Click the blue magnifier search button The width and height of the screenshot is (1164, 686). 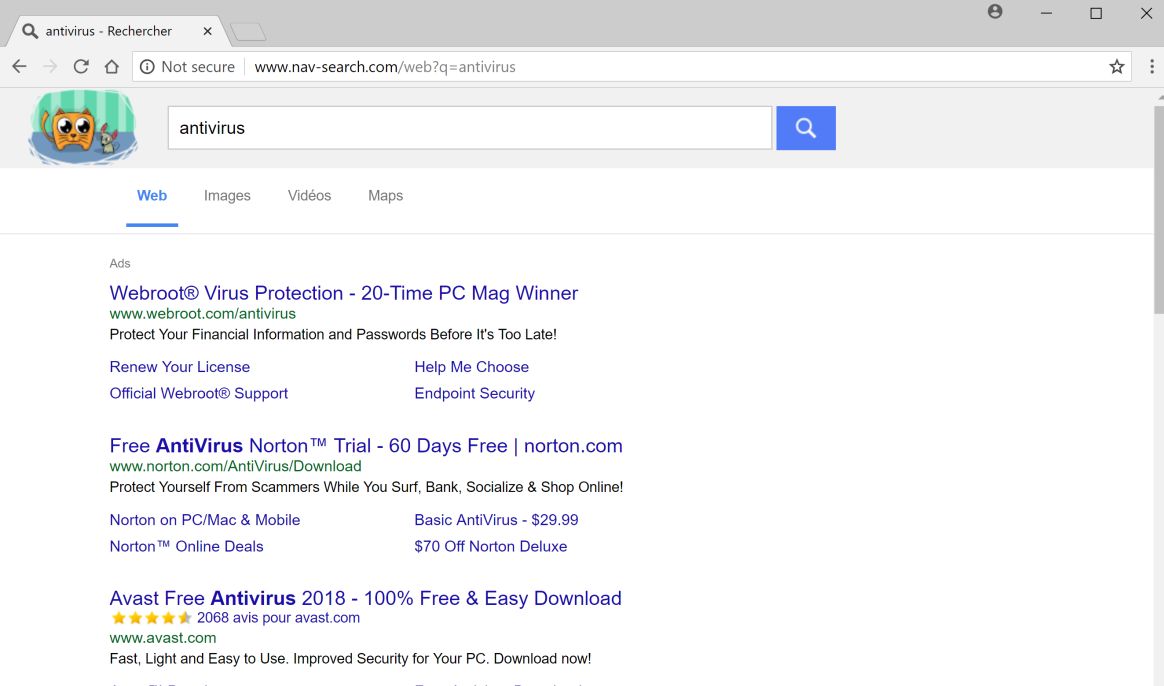pos(805,128)
